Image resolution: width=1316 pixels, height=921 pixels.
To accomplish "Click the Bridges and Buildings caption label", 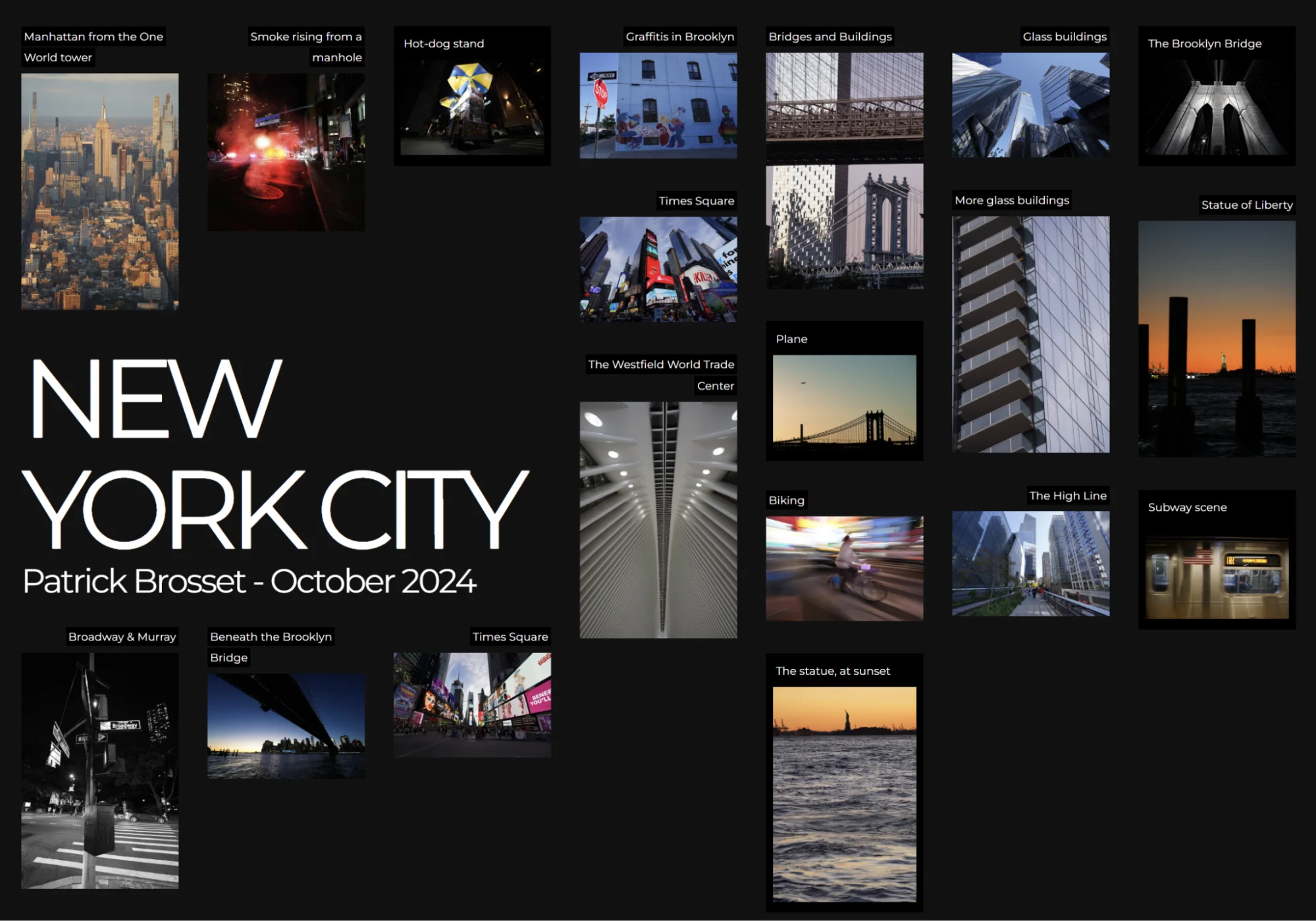I will coord(829,37).
